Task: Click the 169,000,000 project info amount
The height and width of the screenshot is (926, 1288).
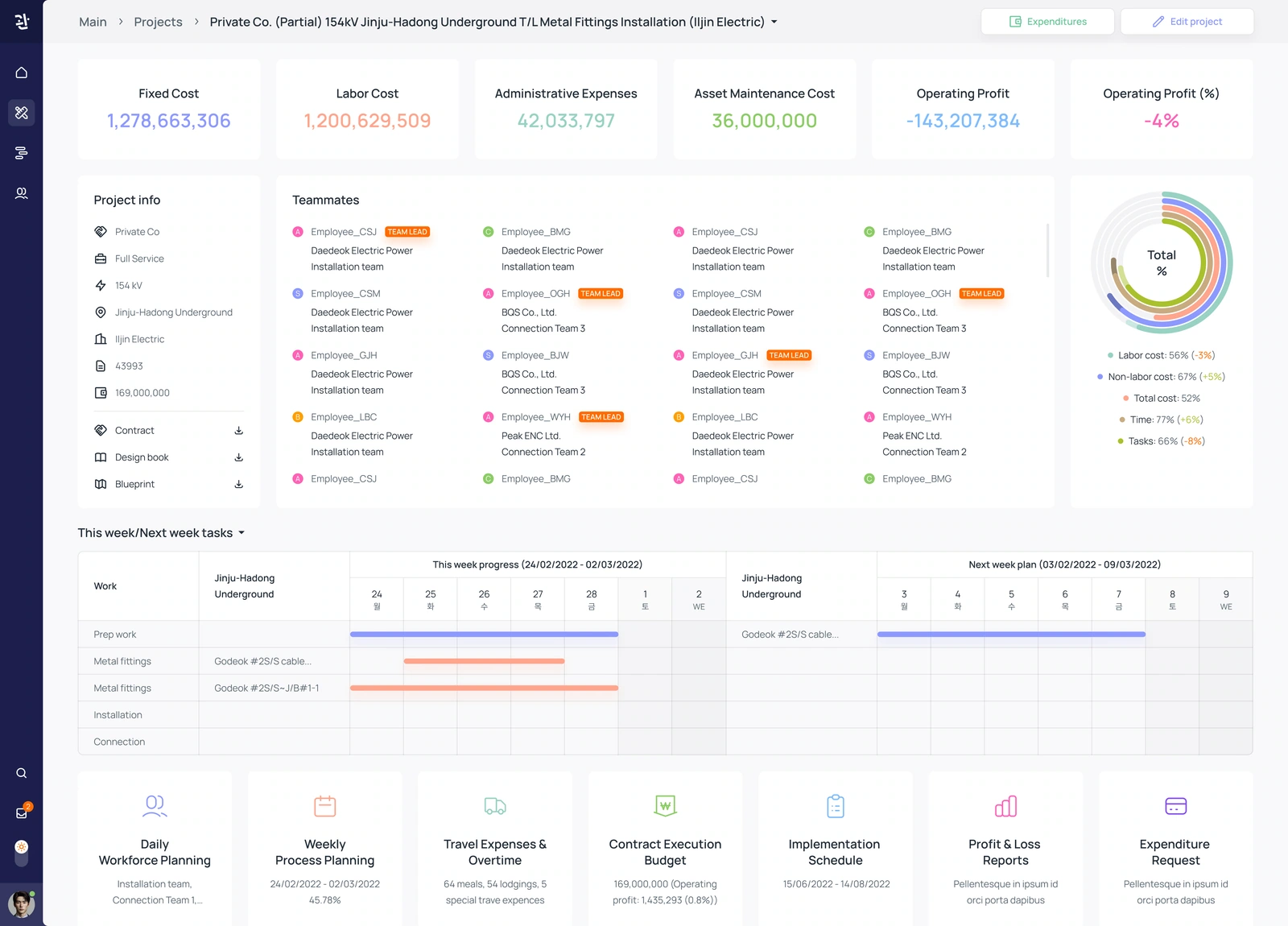Action: click(x=142, y=393)
